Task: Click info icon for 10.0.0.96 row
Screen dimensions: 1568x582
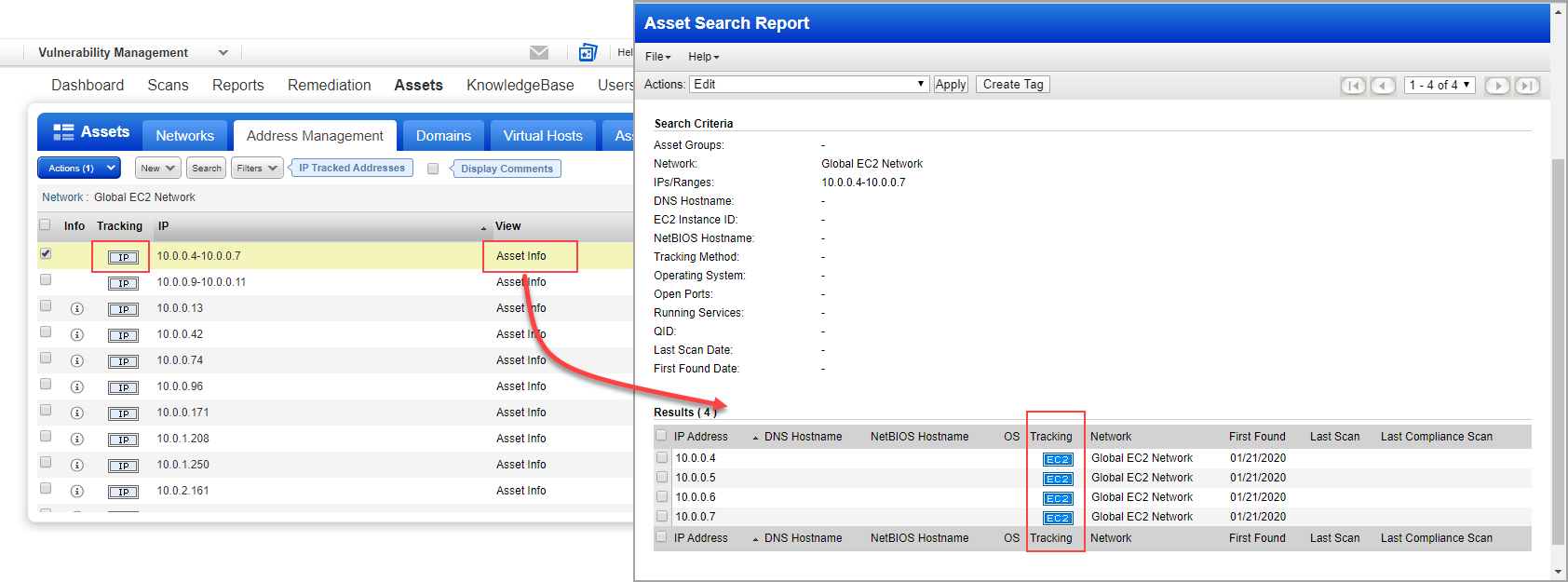Action: tap(77, 386)
